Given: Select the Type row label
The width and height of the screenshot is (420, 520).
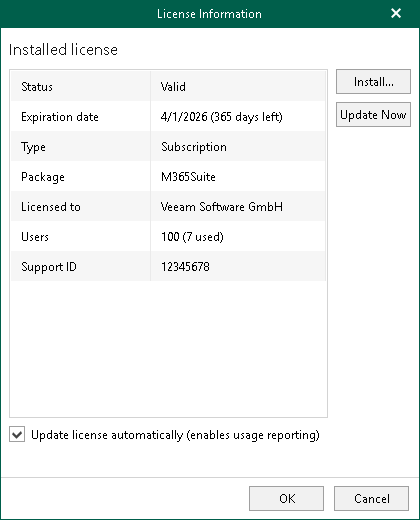Looking at the screenshot, I should 33,147.
